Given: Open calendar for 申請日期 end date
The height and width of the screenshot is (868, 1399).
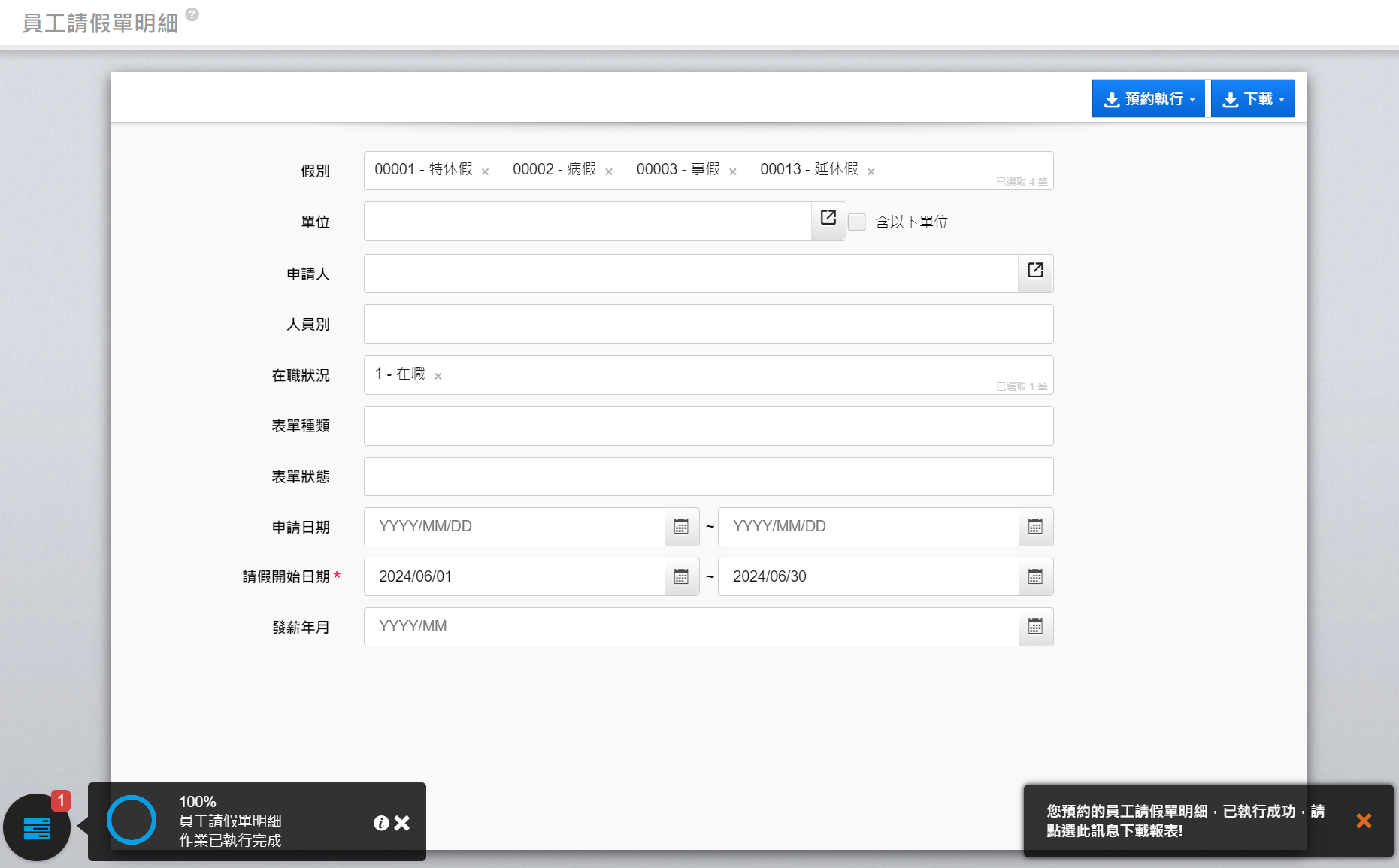Looking at the screenshot, I should click(1035, 527).
